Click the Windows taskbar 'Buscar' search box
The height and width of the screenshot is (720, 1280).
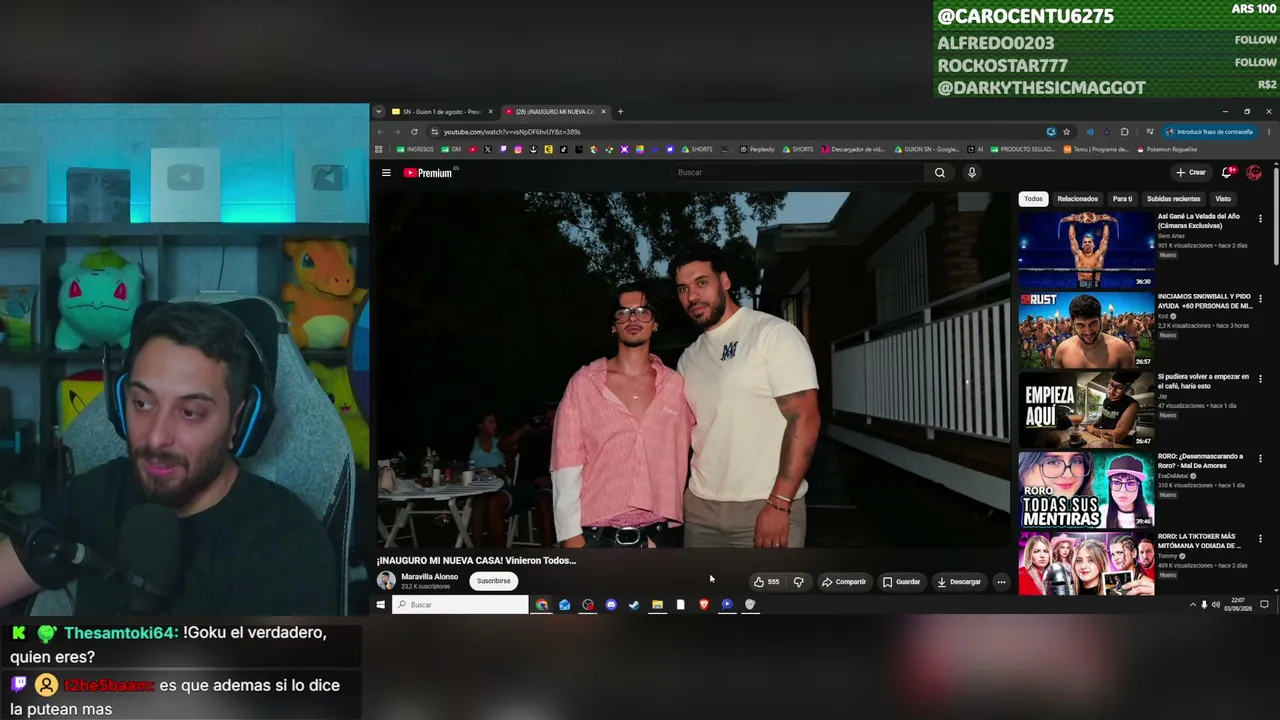click(x=460, y=605)
